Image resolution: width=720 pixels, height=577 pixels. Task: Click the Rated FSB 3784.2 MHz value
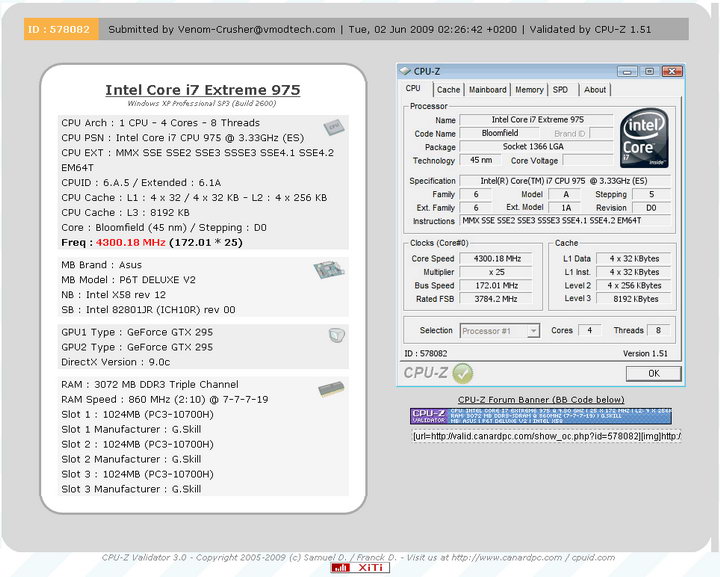coord(496,299)
